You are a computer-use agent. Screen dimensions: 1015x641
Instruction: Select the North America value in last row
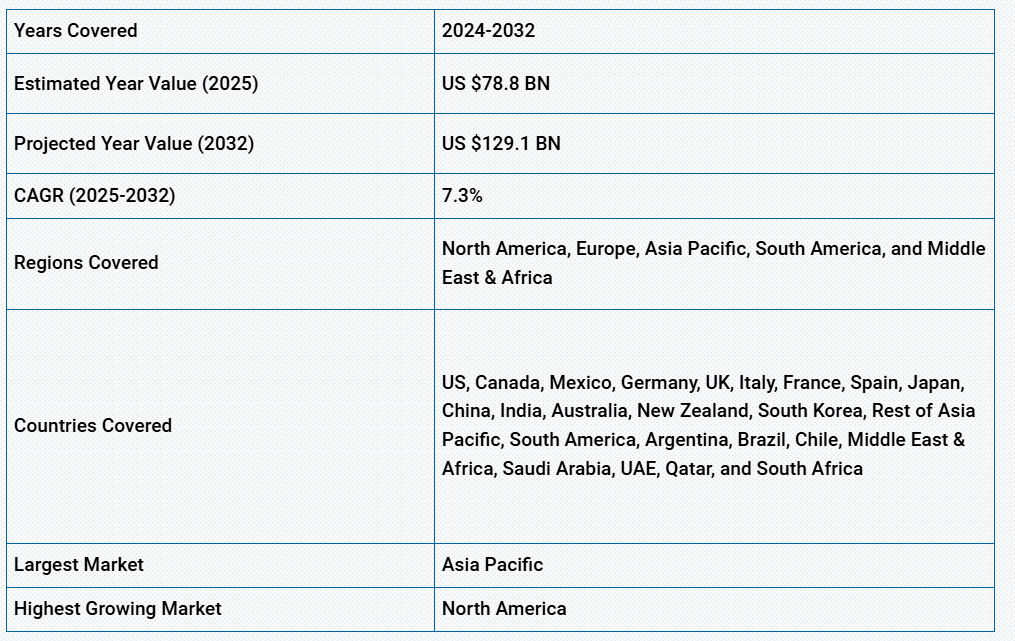click(504, 609)
